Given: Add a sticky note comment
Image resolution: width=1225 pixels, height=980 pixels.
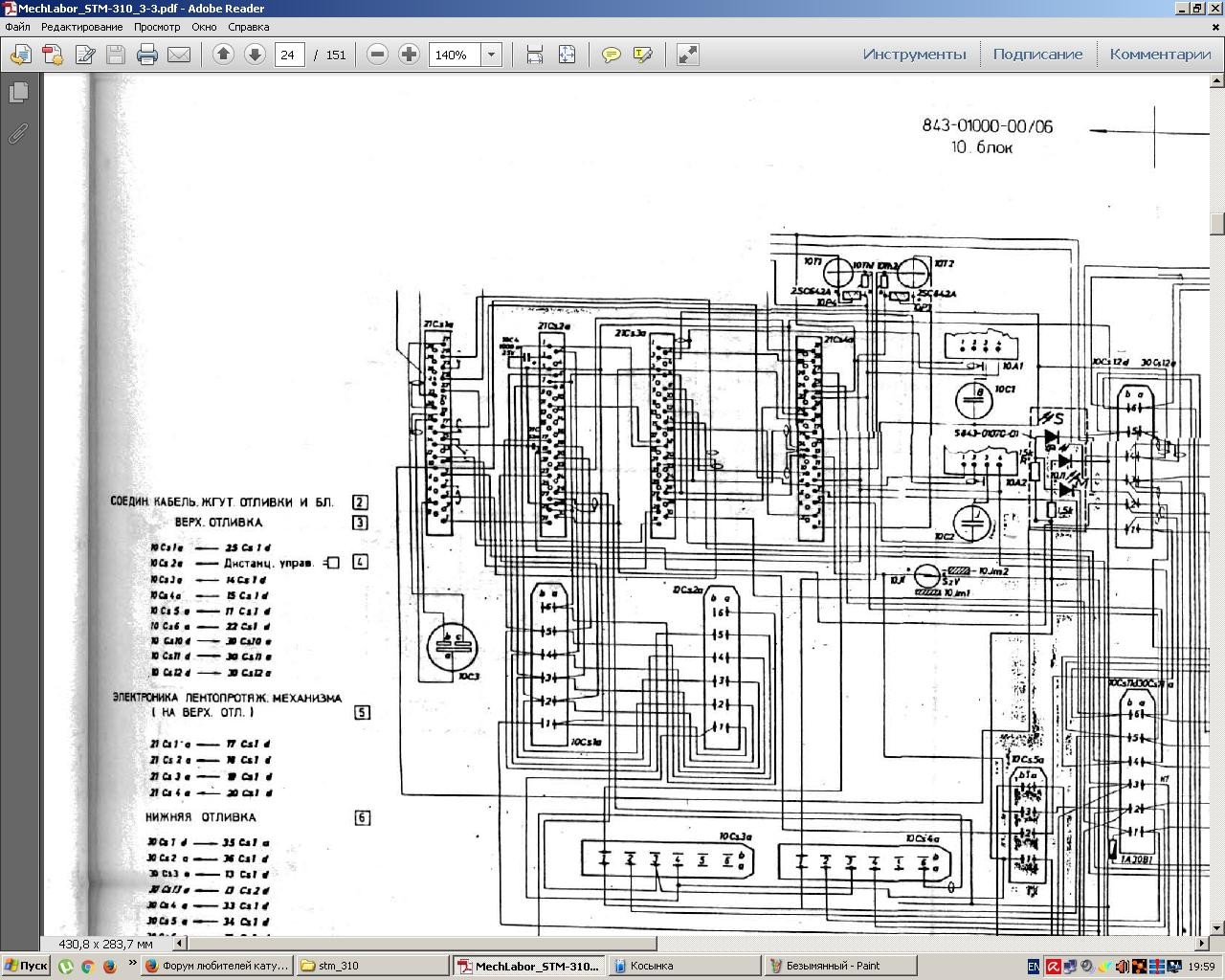Looking at the screenshot, I should (611, 55).
